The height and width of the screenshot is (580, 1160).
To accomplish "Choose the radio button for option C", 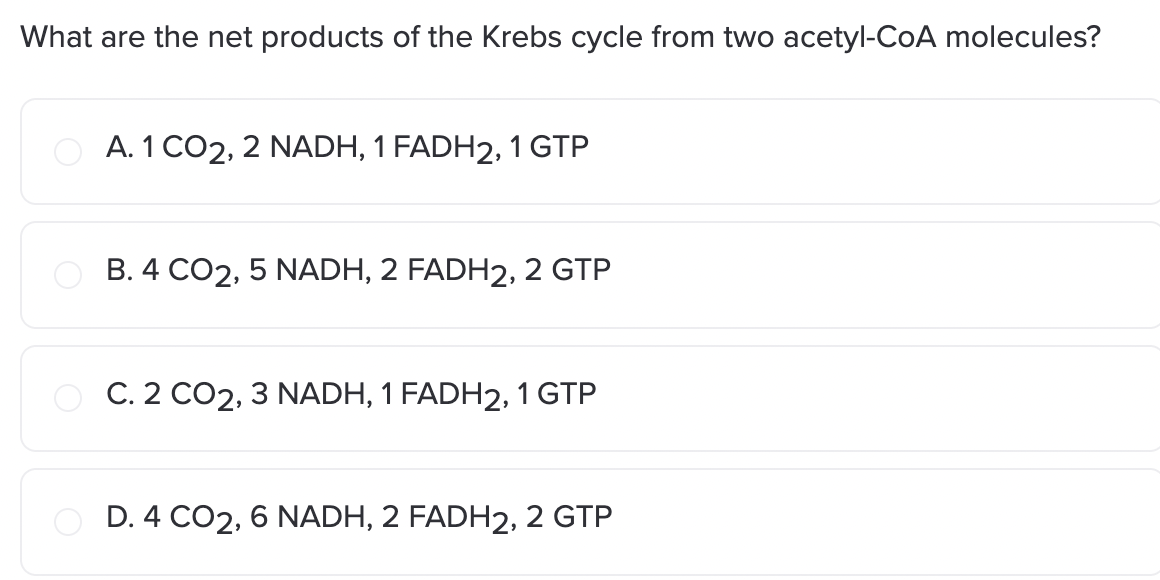I will (x=68, y=398).
